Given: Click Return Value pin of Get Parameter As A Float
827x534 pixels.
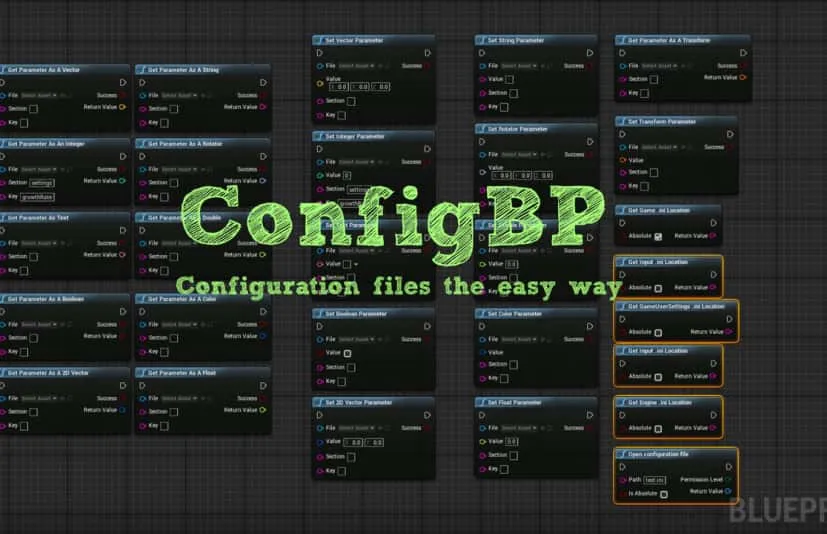Looking at the screenshot, I should point(263,410).
